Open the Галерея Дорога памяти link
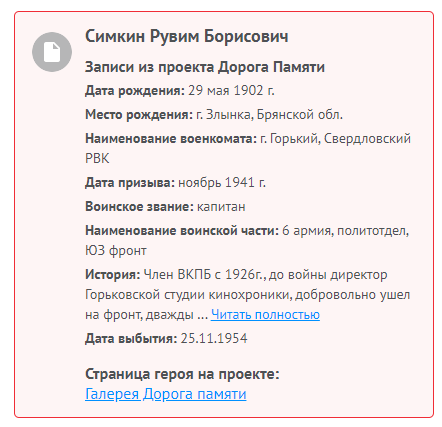Screen dimensions: 442x427 point(166,394)
